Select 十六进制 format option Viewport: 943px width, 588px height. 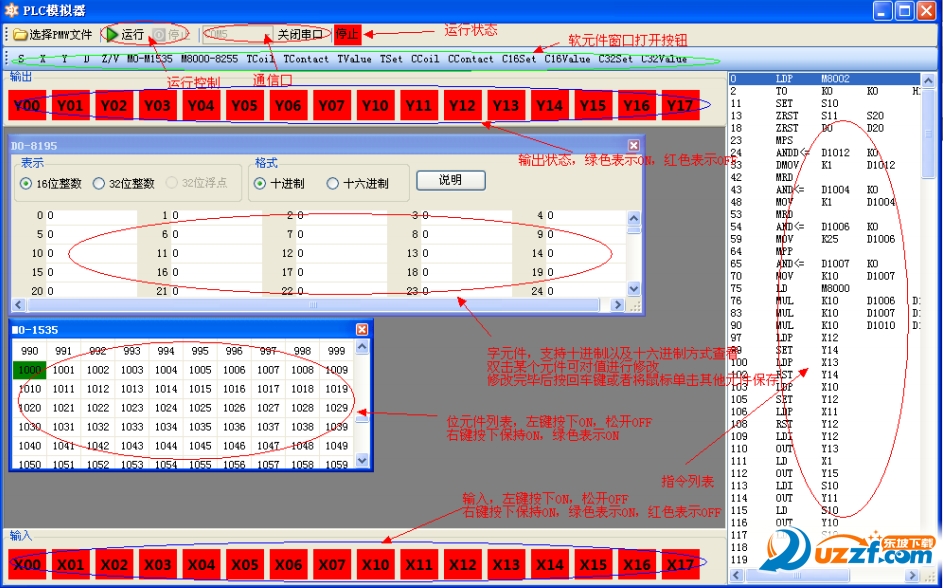point(357,183)
